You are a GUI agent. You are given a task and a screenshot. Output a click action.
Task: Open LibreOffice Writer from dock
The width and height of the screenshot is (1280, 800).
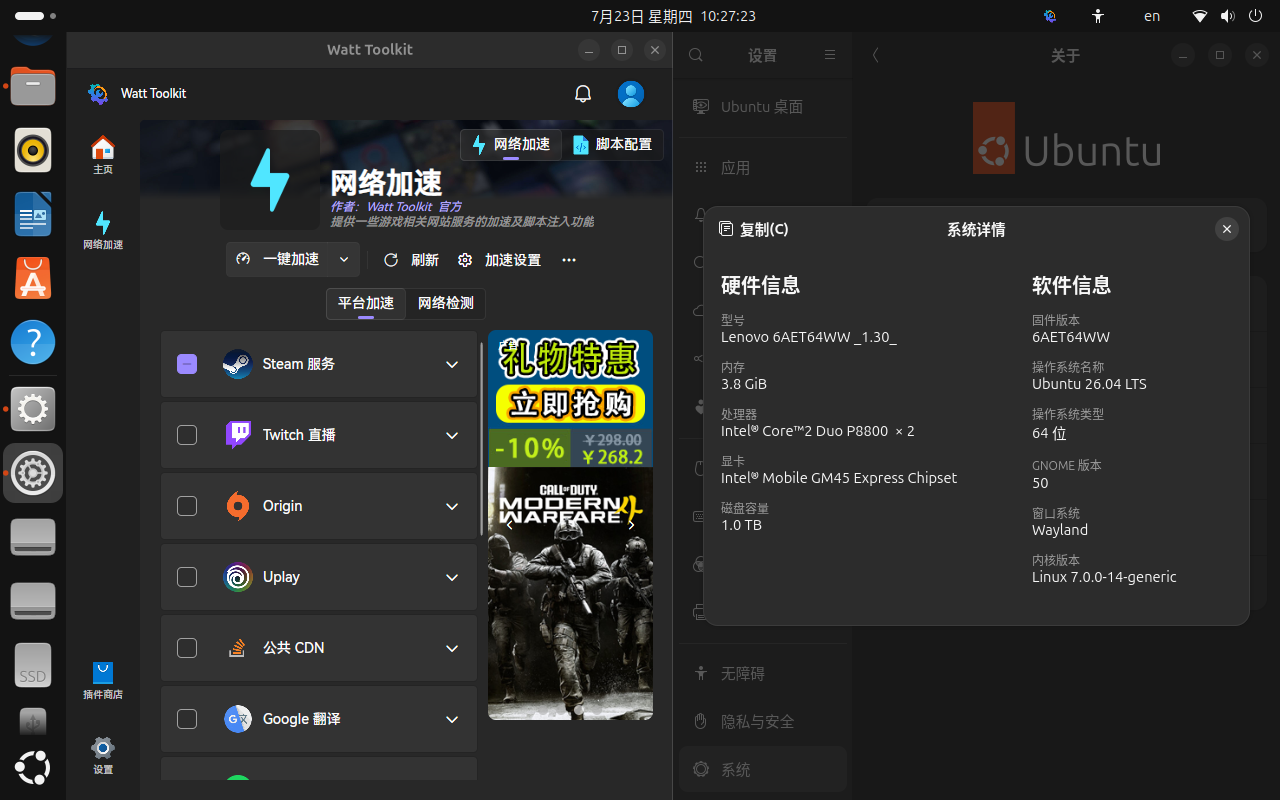(33, 215)
